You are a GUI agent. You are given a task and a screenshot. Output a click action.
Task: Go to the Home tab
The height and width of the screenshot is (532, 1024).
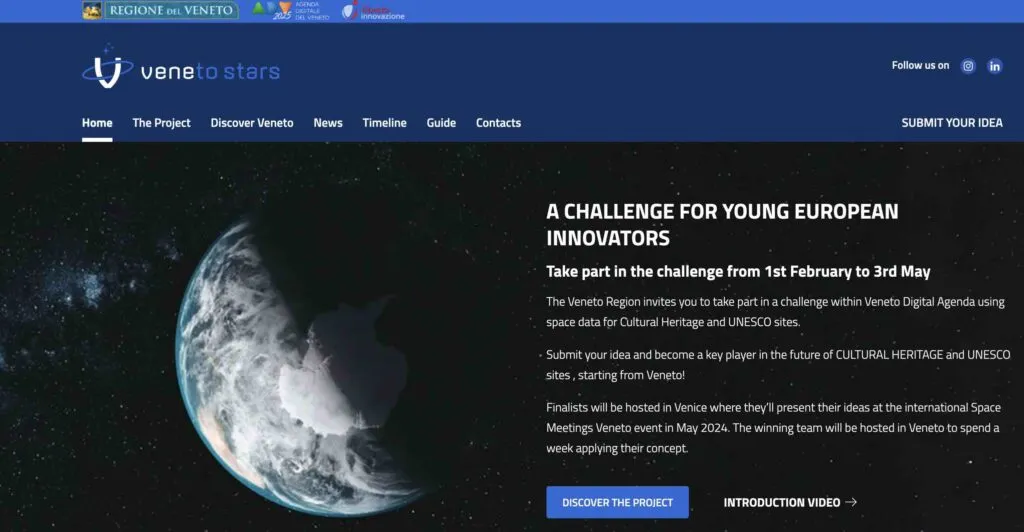tap(97, 123)
